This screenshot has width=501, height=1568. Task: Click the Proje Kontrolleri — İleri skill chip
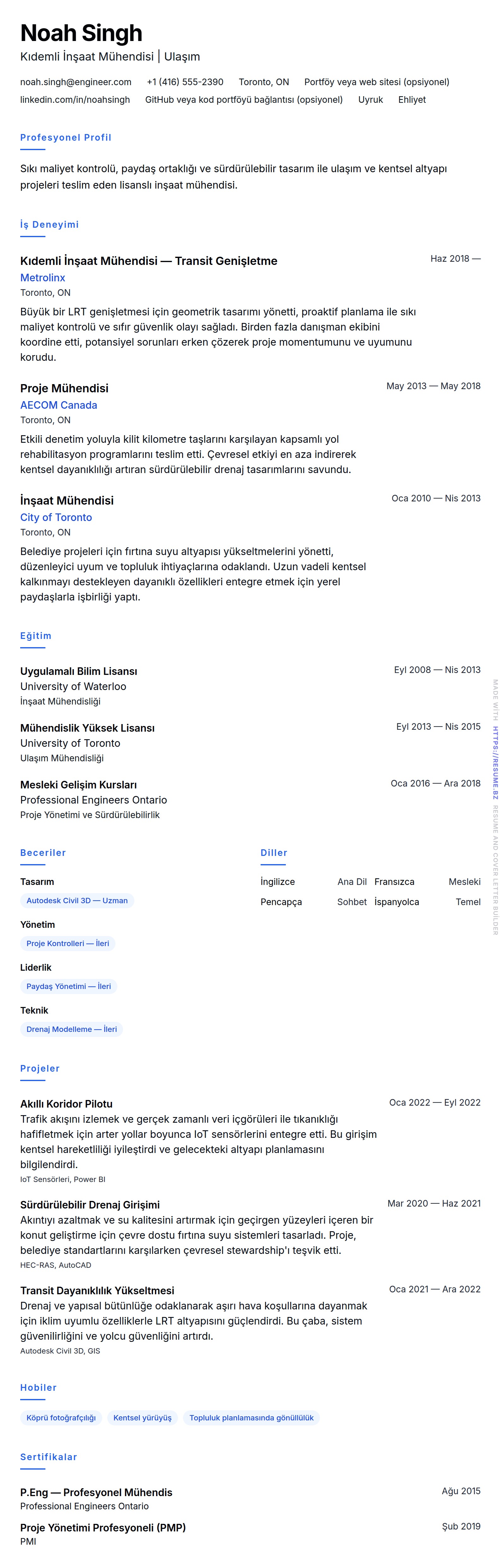tap(68, 944)
